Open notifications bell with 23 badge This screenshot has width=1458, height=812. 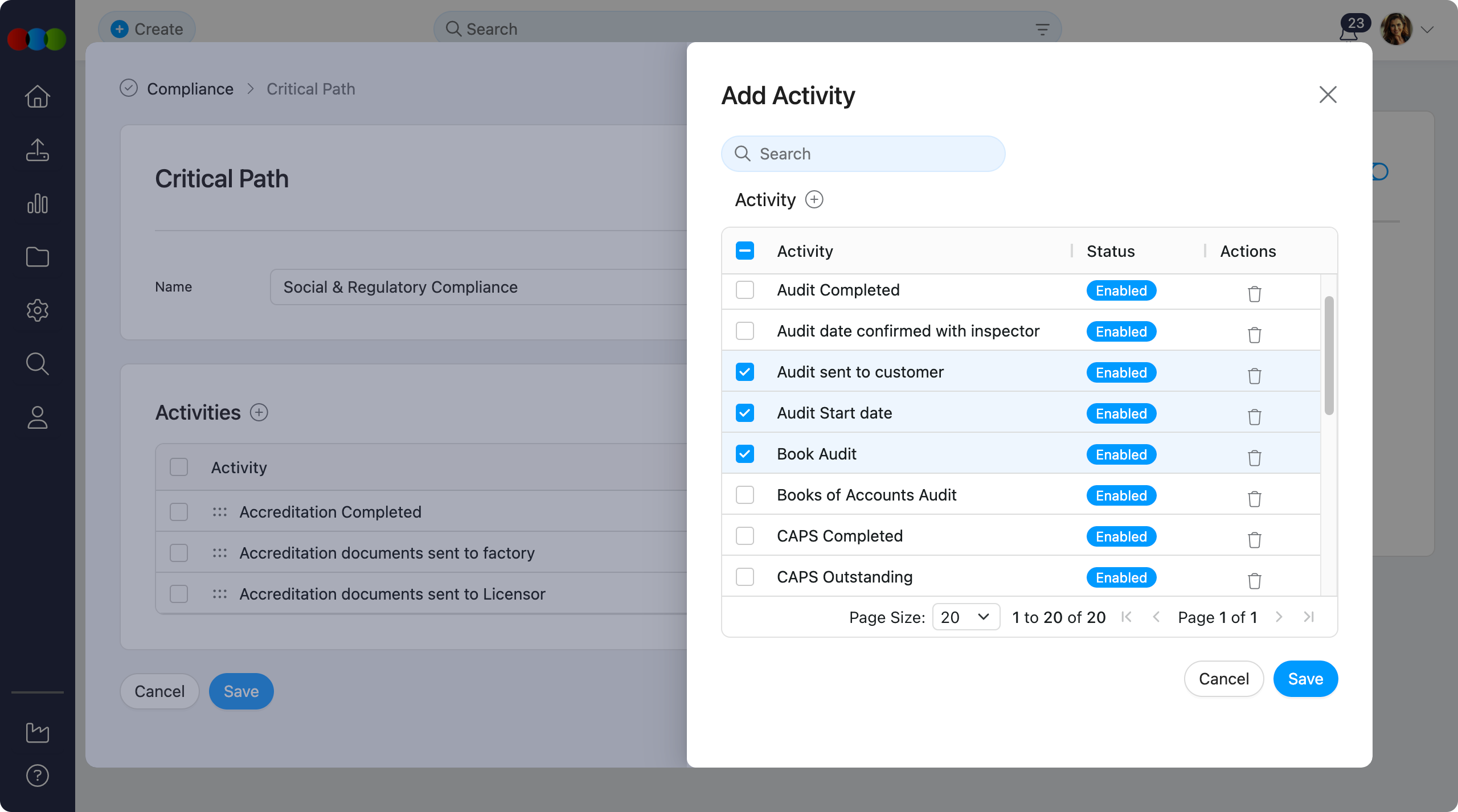[1349, 33]
